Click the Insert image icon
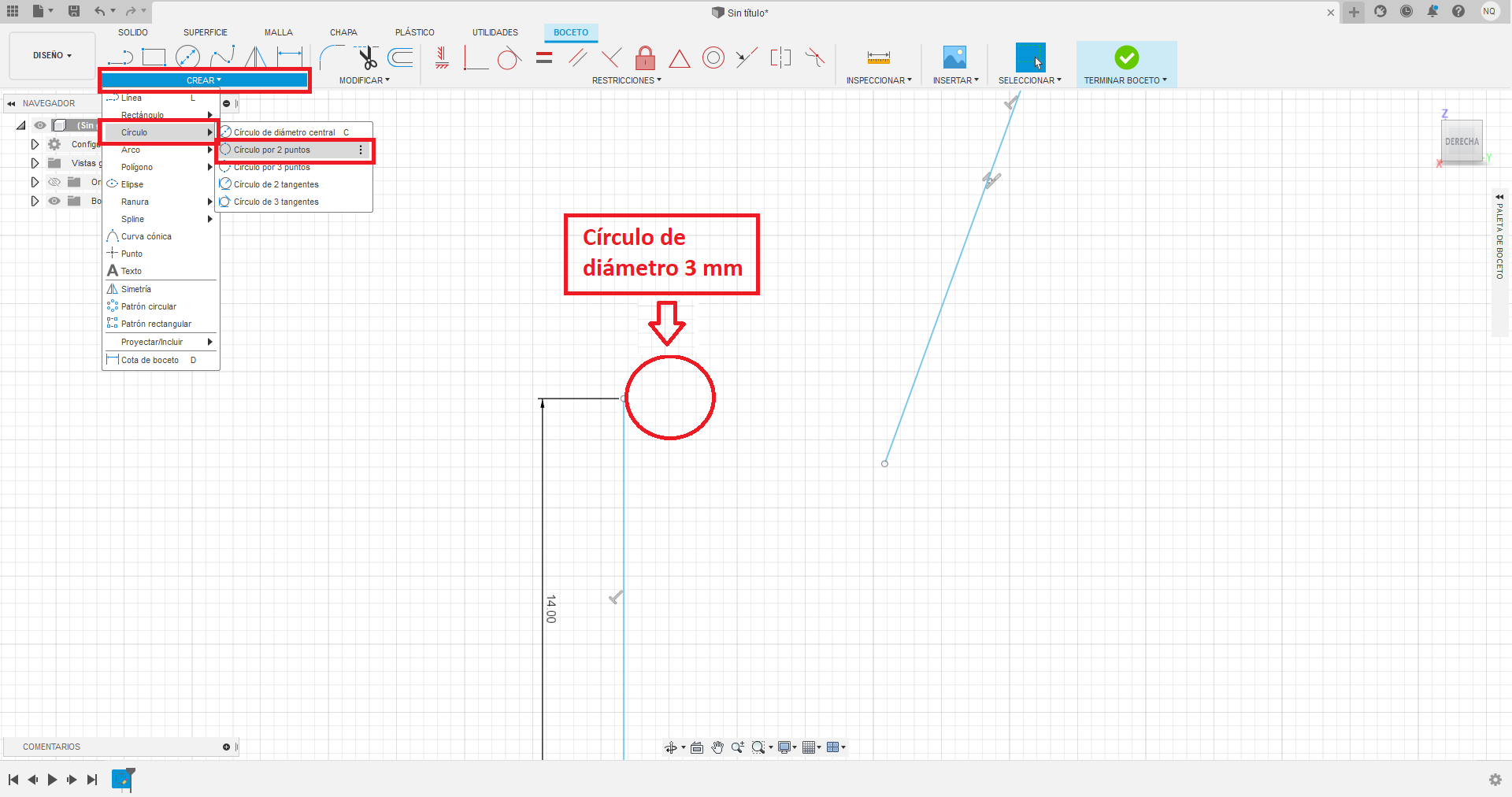 pyautogui.click(x=954, y=57)
